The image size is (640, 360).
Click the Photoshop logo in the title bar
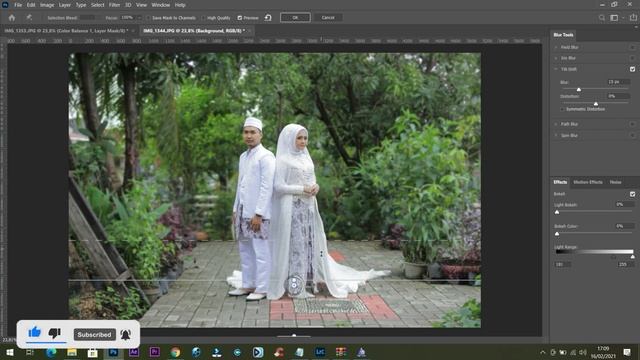coord(5,5)
